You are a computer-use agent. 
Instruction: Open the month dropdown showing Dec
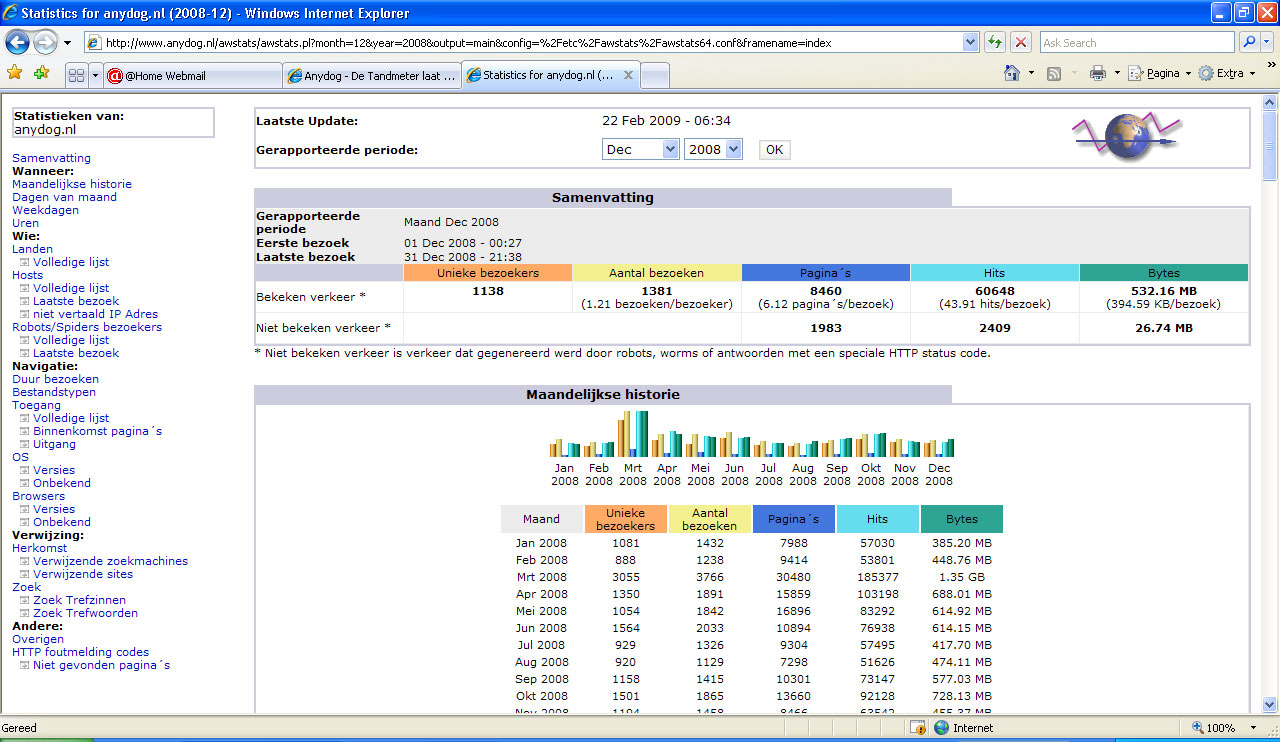click(x=641, y=149)
